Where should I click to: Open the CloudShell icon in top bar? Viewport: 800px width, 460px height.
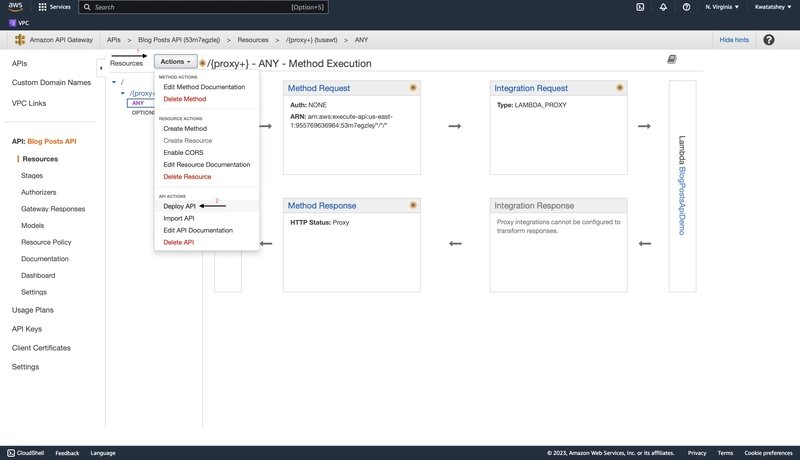coord(640,7)
